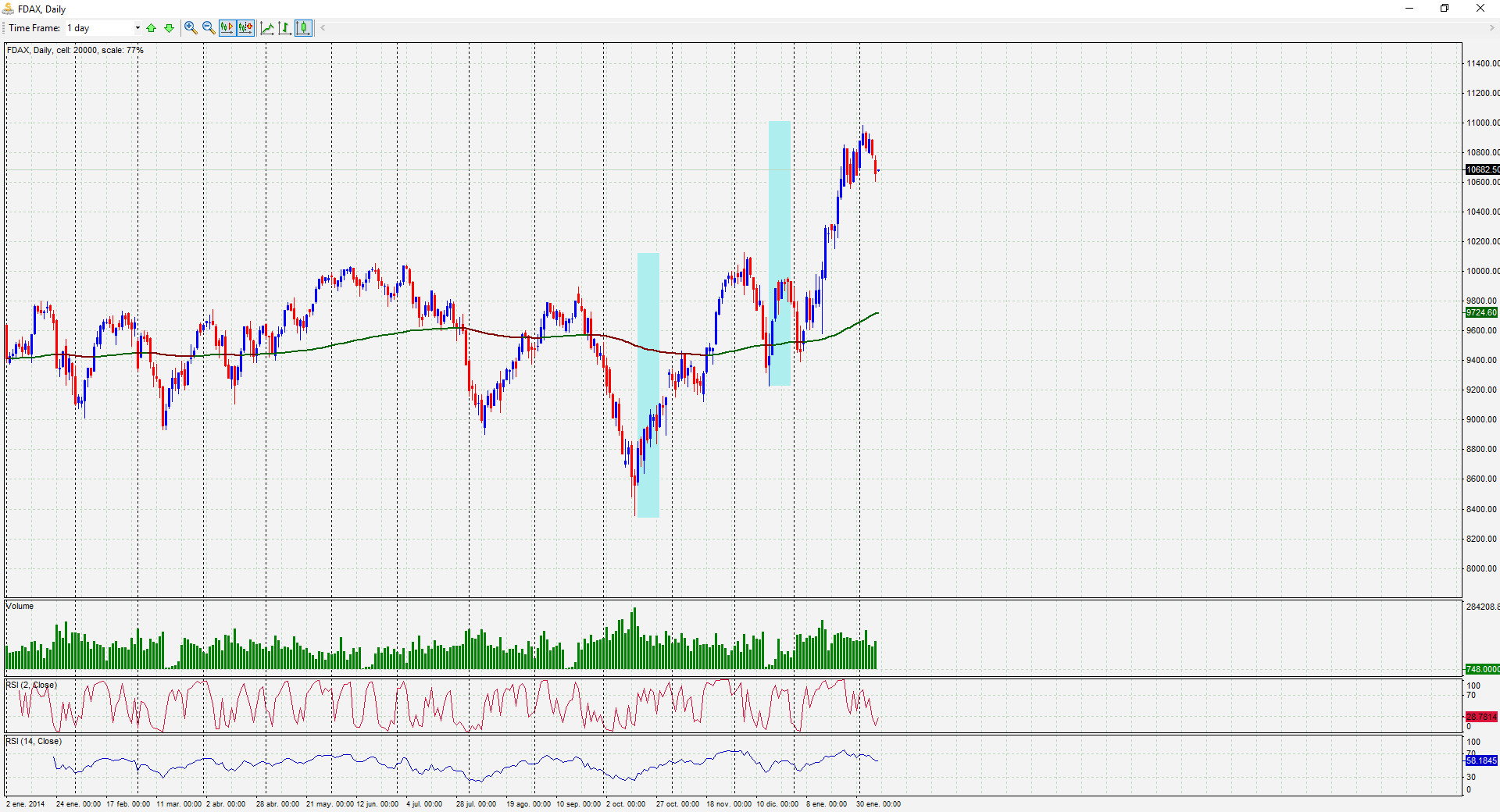Screen dimensions: 1500x812
Task: Click the FDAX app icon in title bar
Action: point(9,9)
